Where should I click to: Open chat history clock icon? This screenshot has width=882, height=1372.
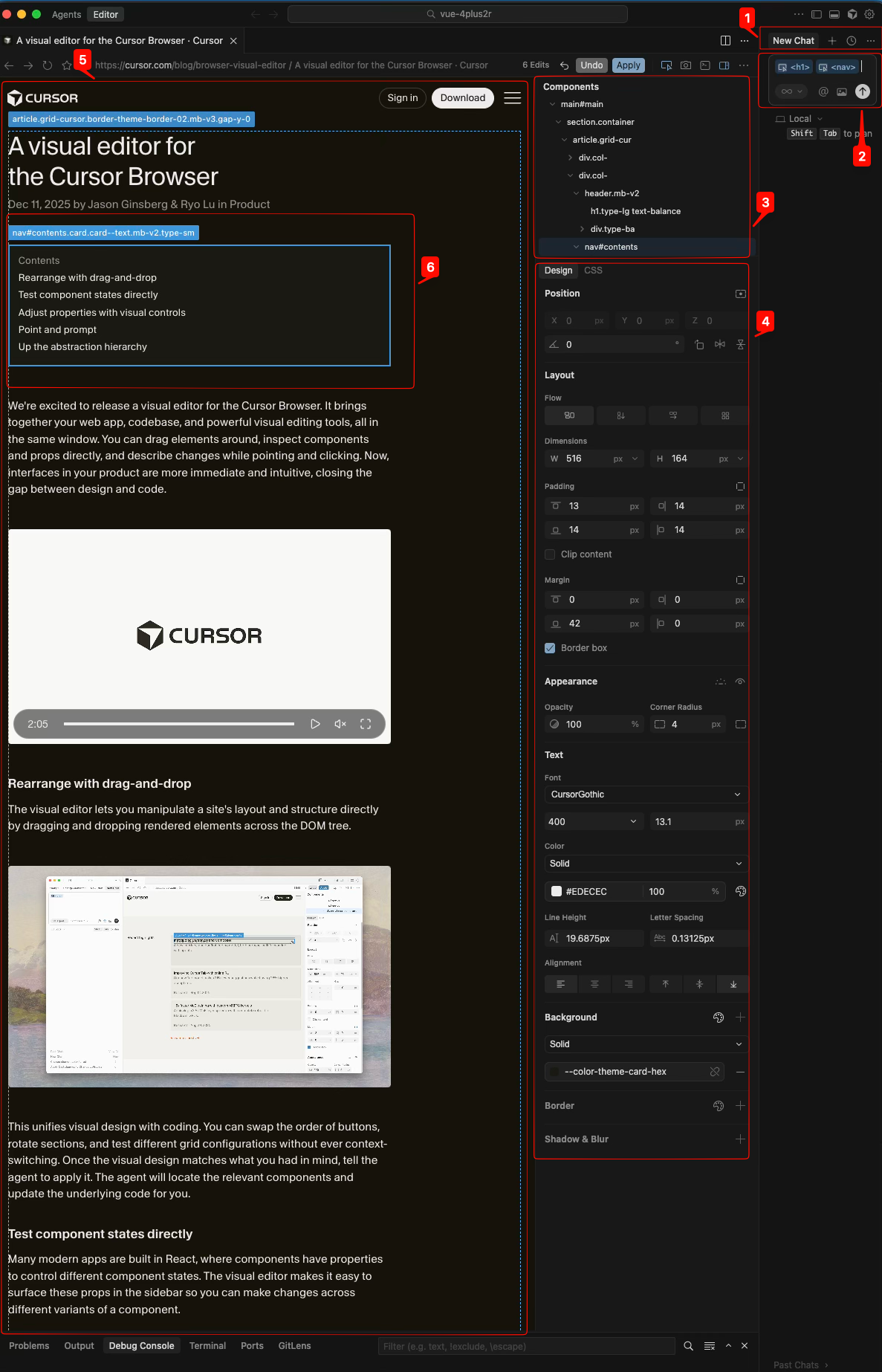[852, 41]
